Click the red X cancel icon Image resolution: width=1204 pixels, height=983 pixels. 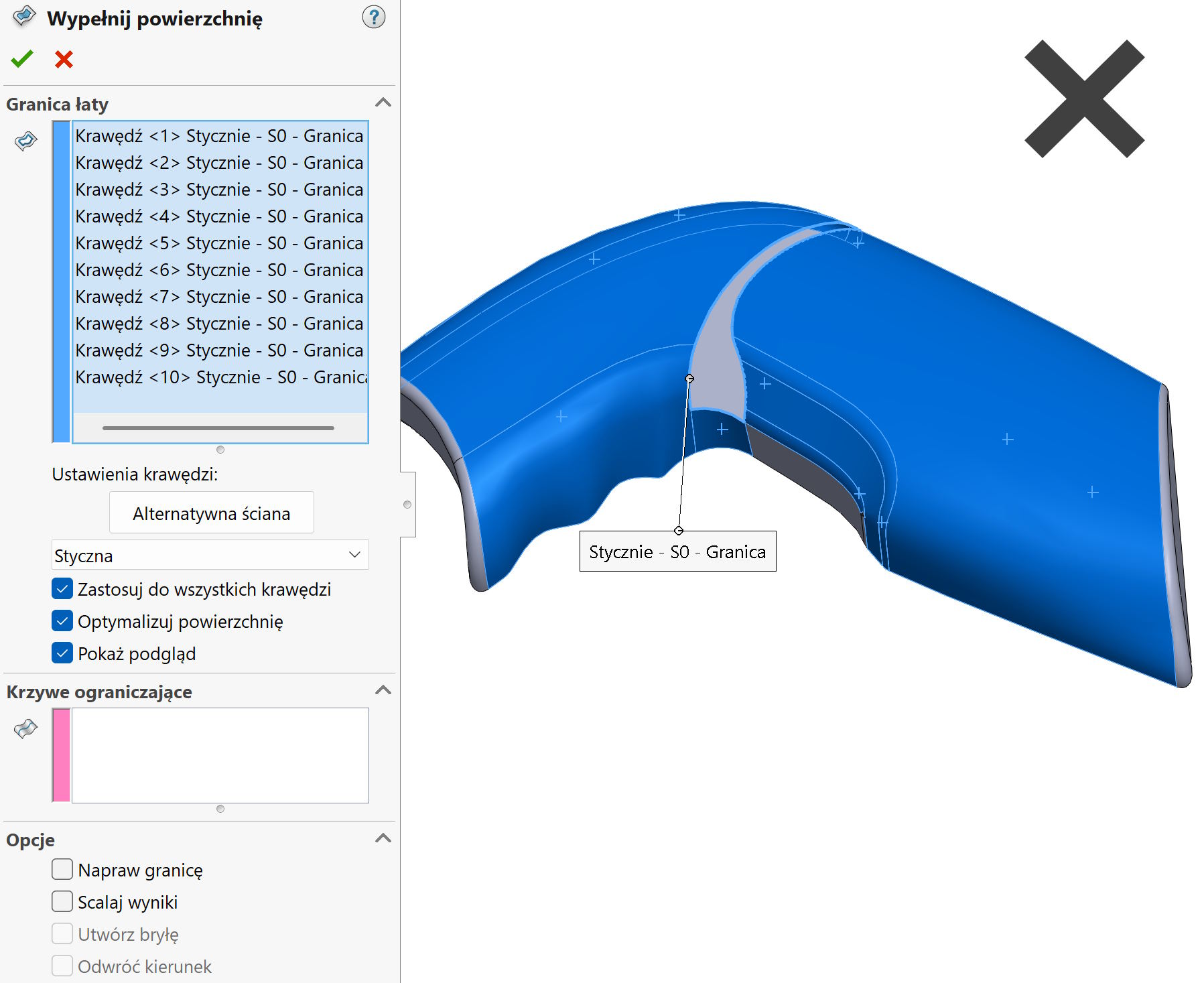(x=64, y=60)
